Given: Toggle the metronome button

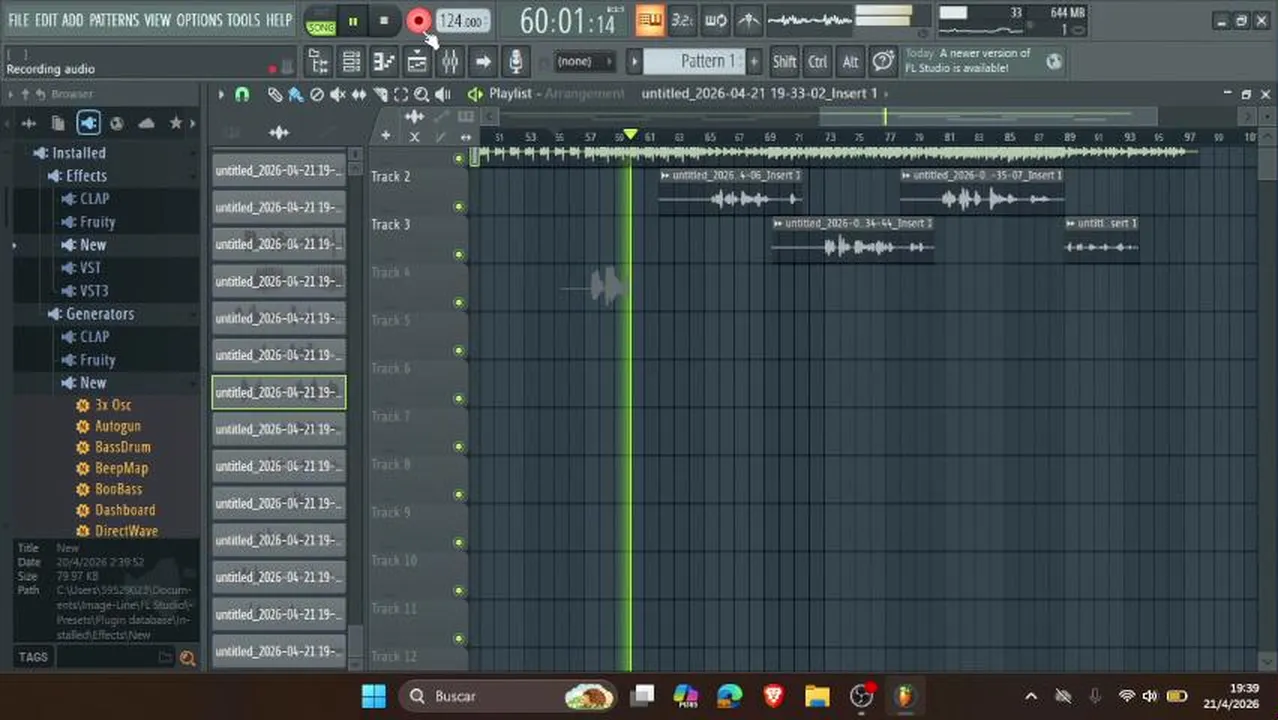Looking at the screenshot, I should [x=748, y=20].
